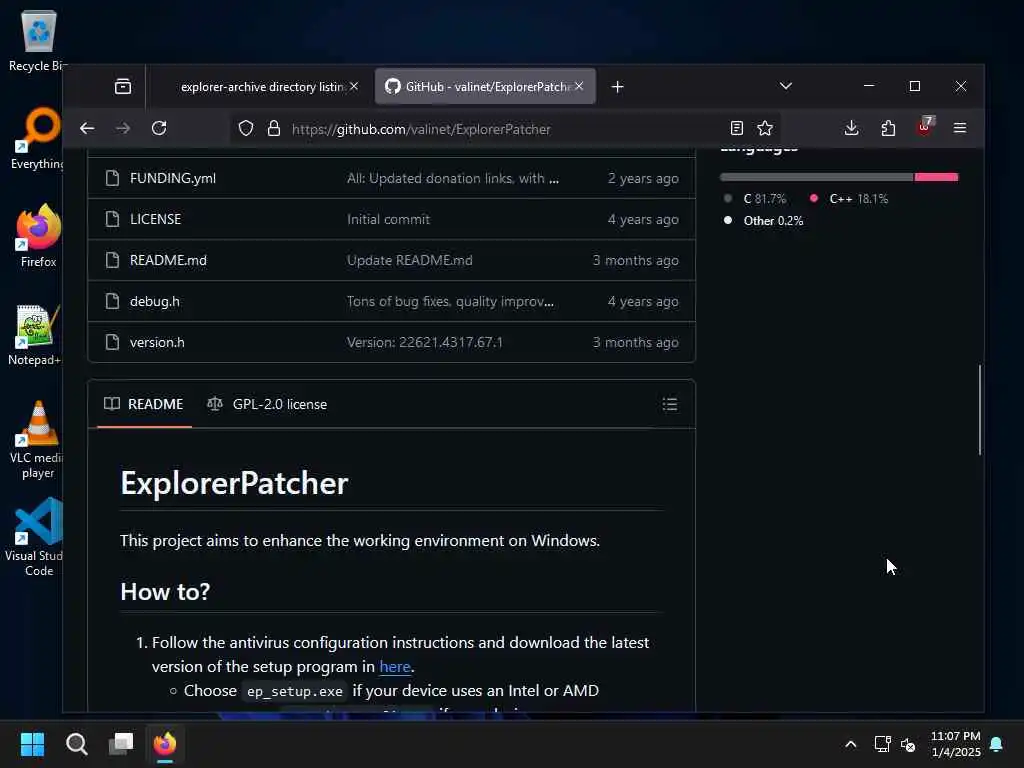Open Task View on the taskbar

[121, 744]
